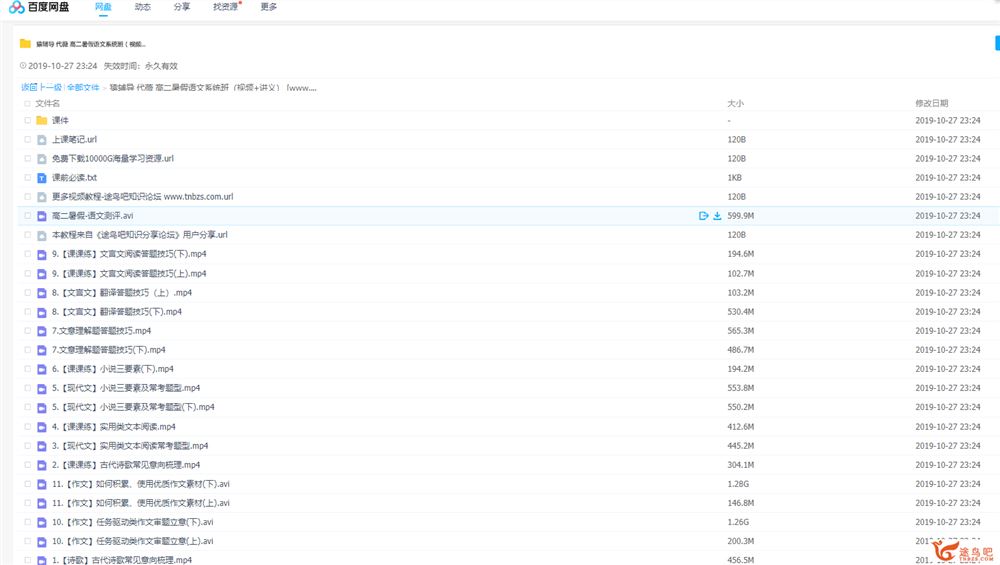Click the 565.3M size value
The image size is (1000, 565).
pos(740,330)
